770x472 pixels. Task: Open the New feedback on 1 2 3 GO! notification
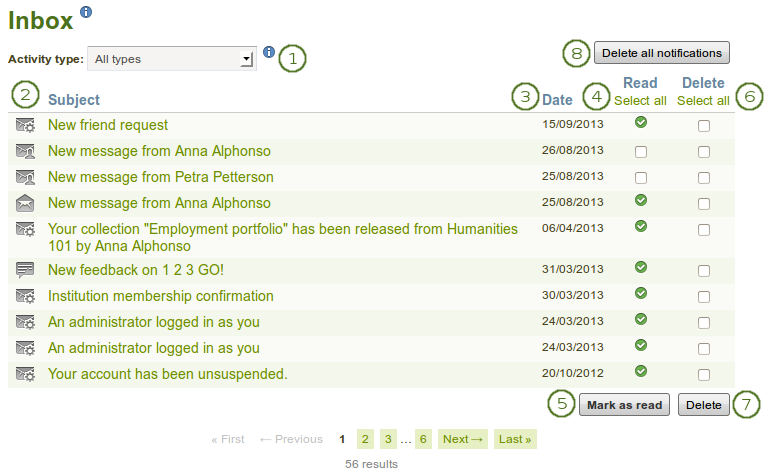tap(136, 270)
